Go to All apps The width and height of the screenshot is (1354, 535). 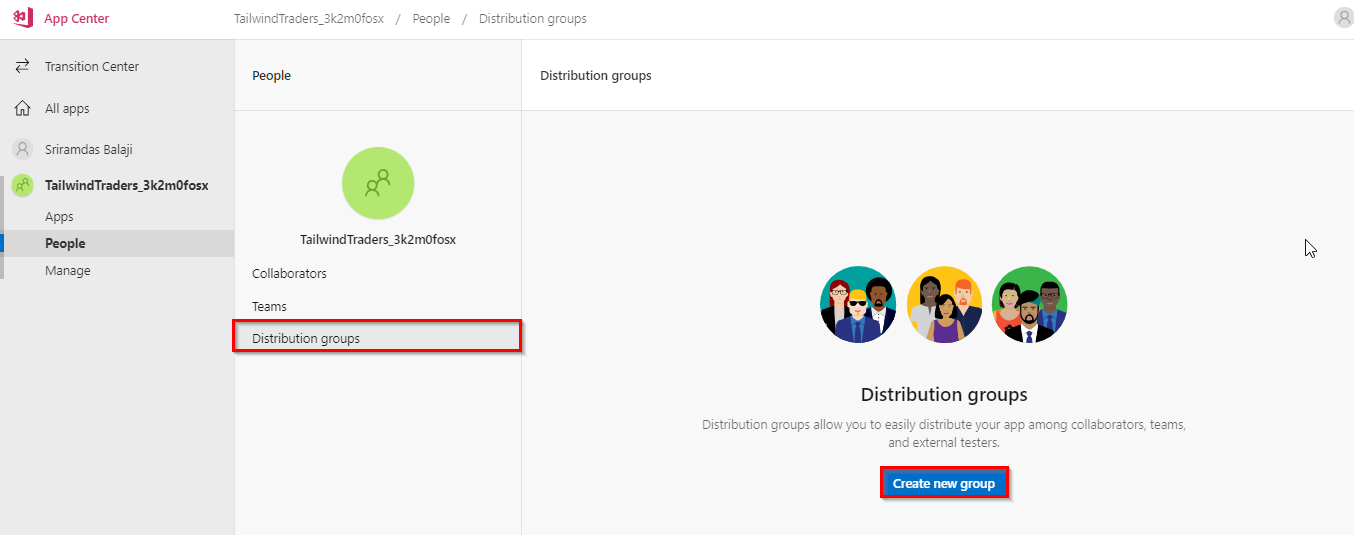coord(67,109)
